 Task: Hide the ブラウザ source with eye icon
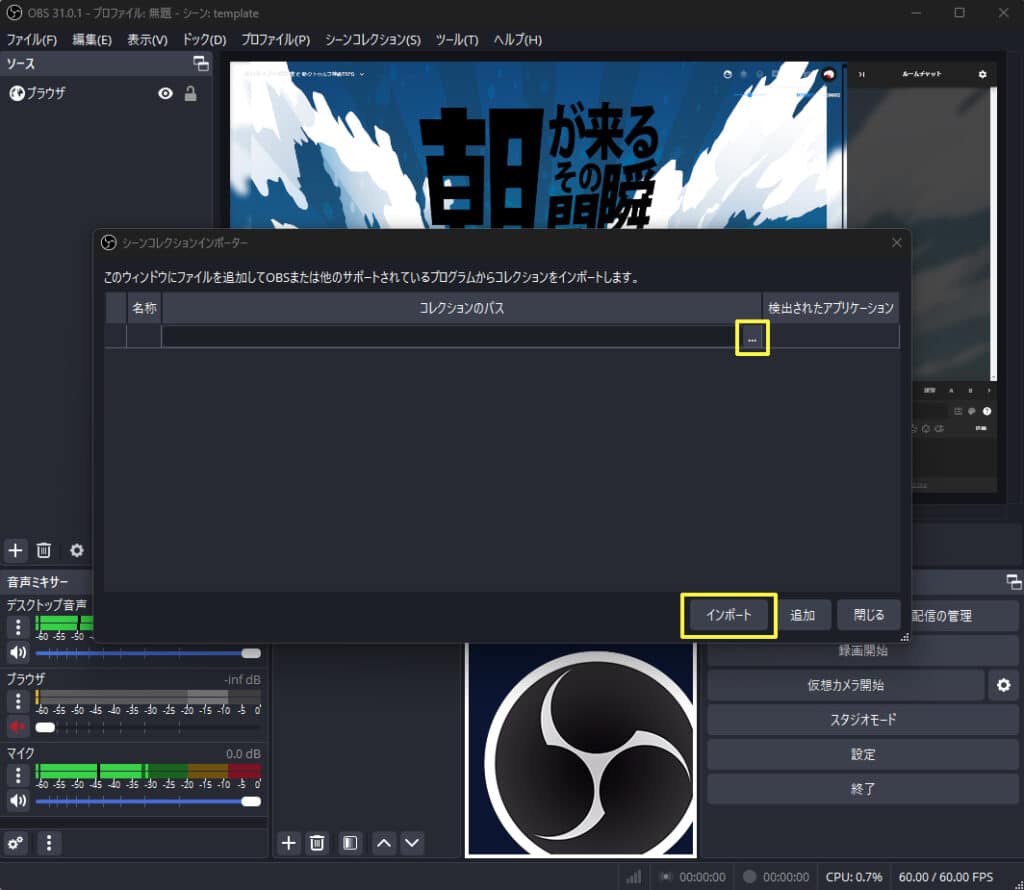(165, 93)
